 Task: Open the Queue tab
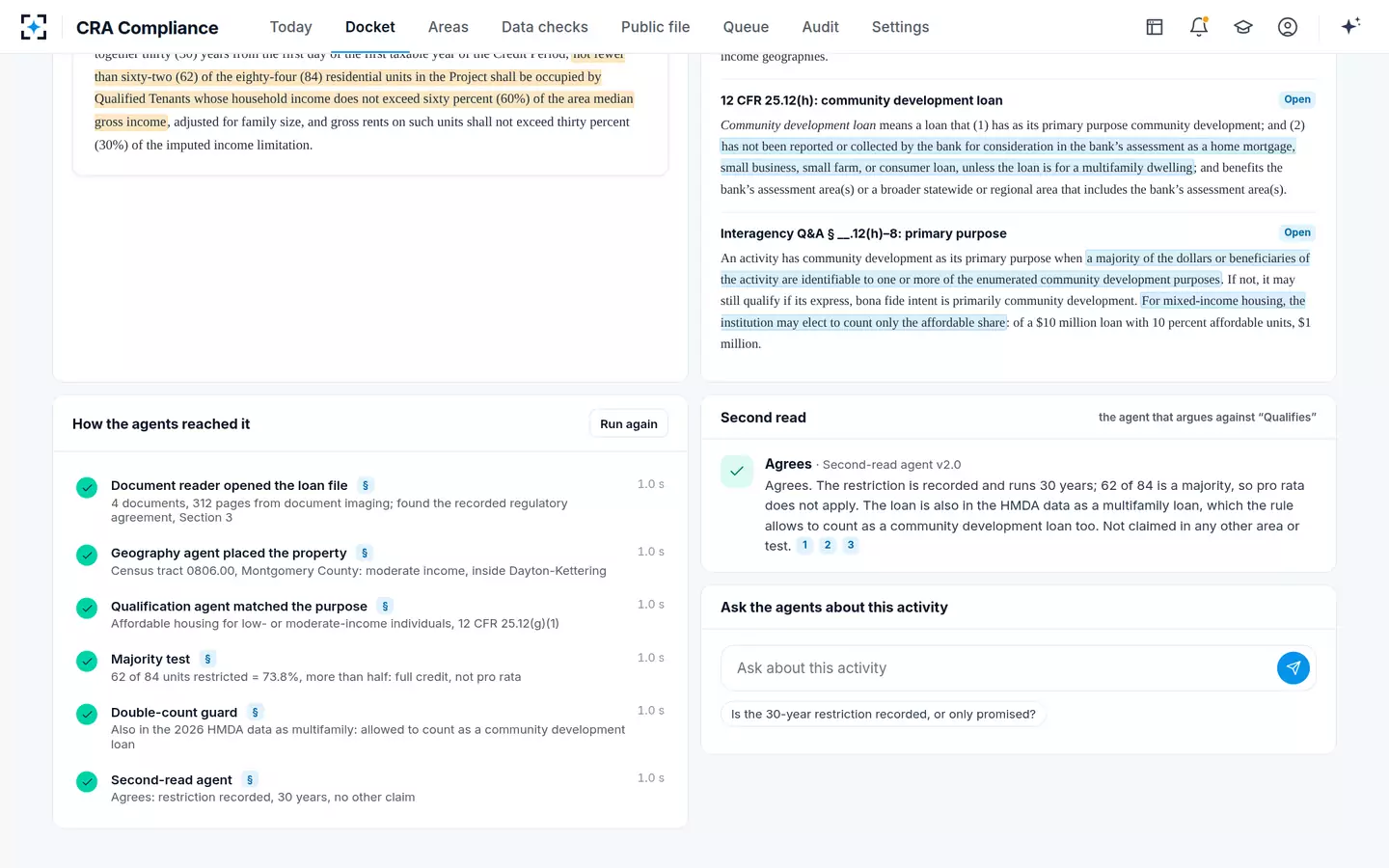746,27
